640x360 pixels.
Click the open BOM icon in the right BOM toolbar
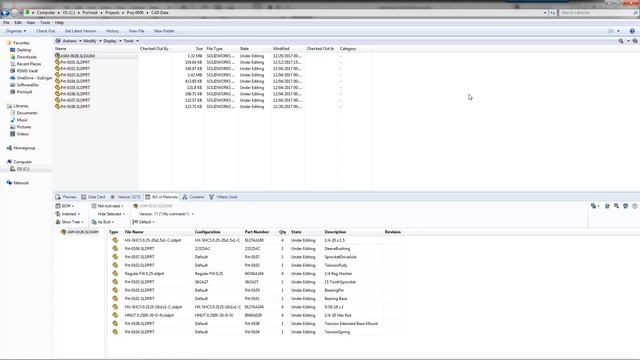(x=616, y=206)
